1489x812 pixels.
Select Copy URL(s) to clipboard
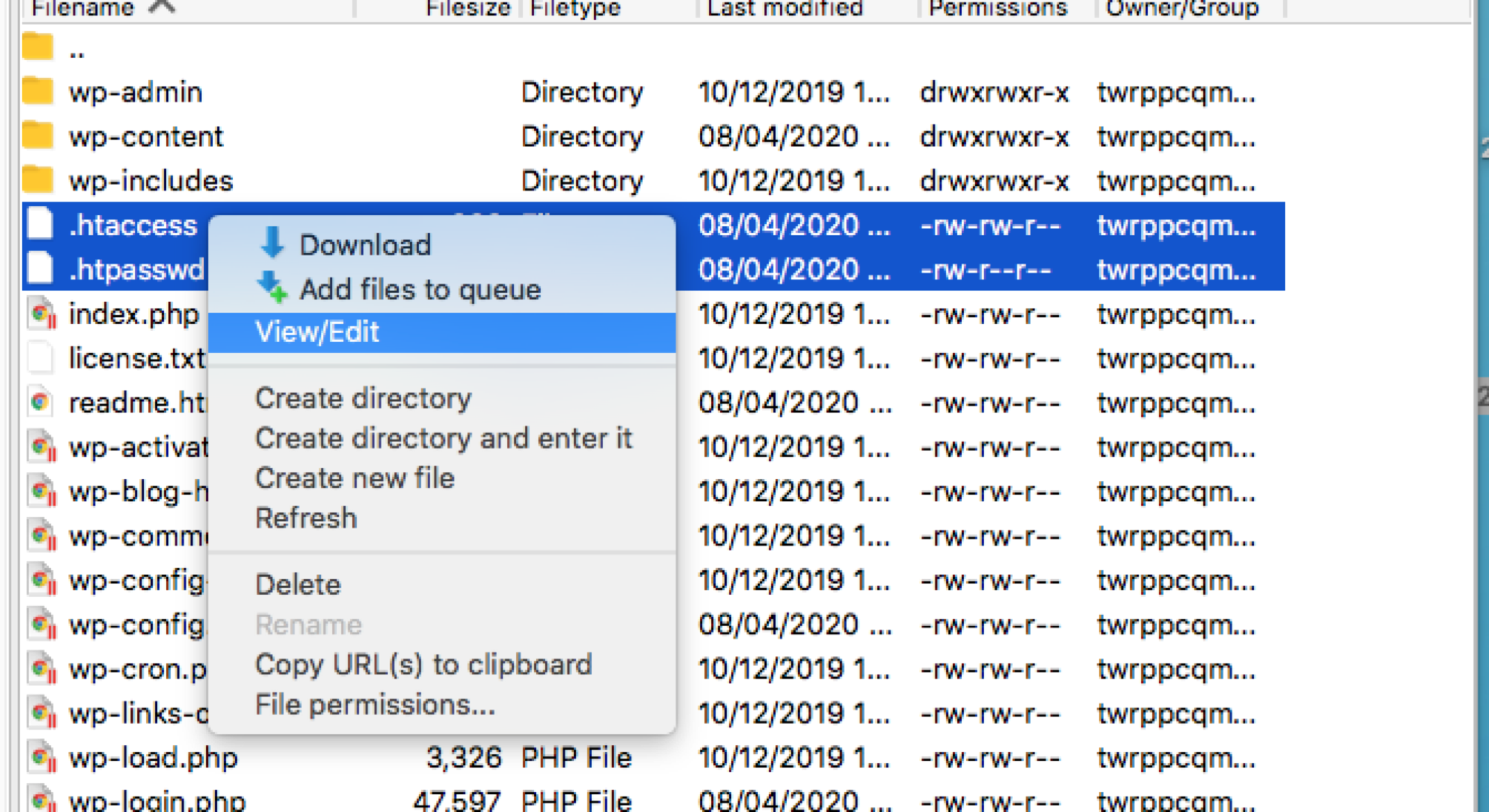(423, 664)
